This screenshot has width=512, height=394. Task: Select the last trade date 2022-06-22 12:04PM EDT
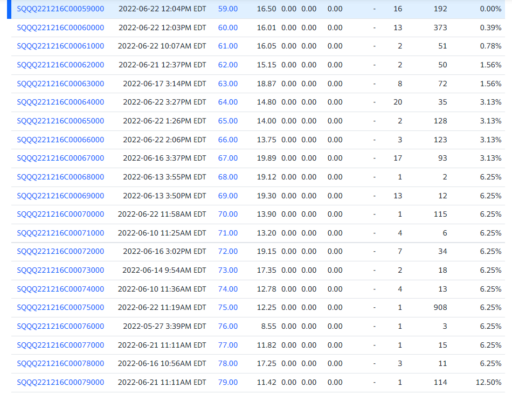(x=162, y=9)
